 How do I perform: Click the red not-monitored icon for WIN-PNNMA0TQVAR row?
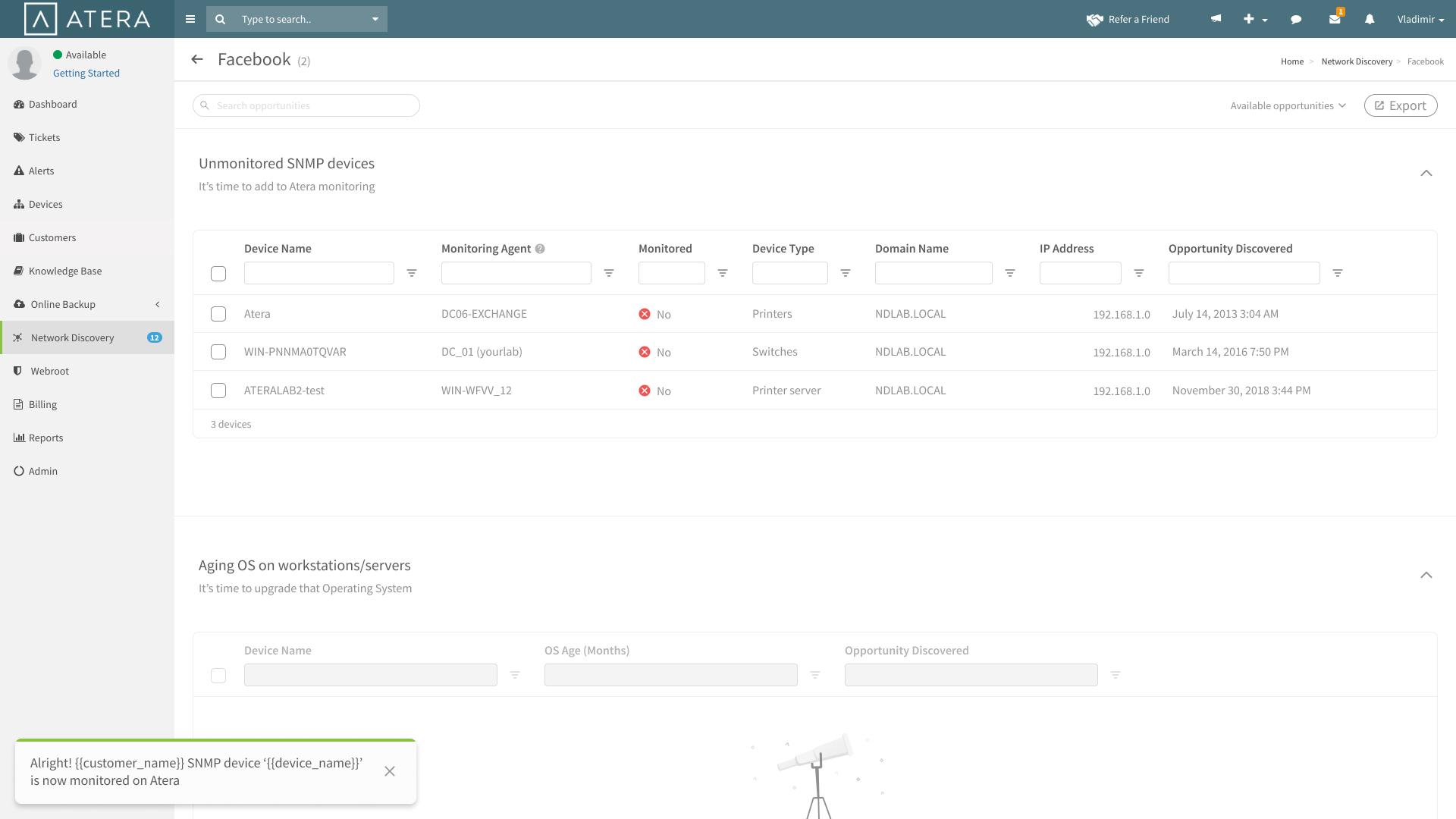(645, 352)
